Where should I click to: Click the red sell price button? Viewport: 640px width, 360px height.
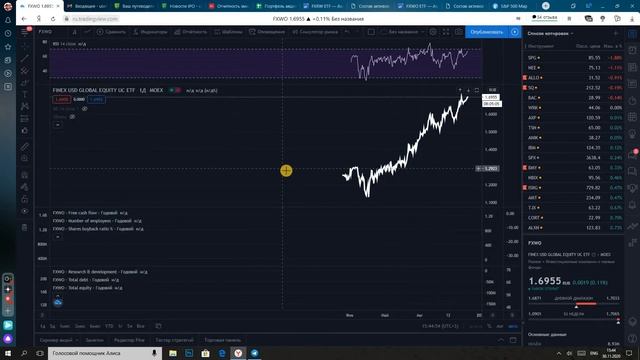62,100
